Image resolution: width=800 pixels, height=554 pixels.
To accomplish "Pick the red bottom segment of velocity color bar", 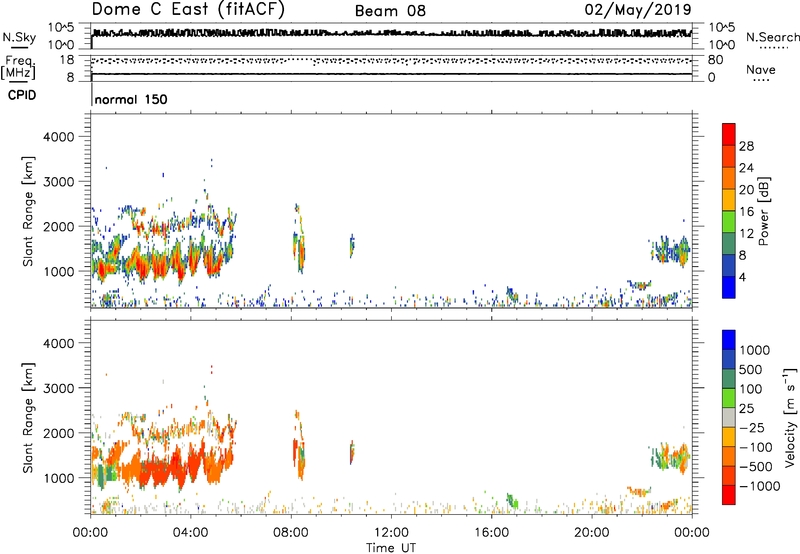I will [x=729, y=495].
